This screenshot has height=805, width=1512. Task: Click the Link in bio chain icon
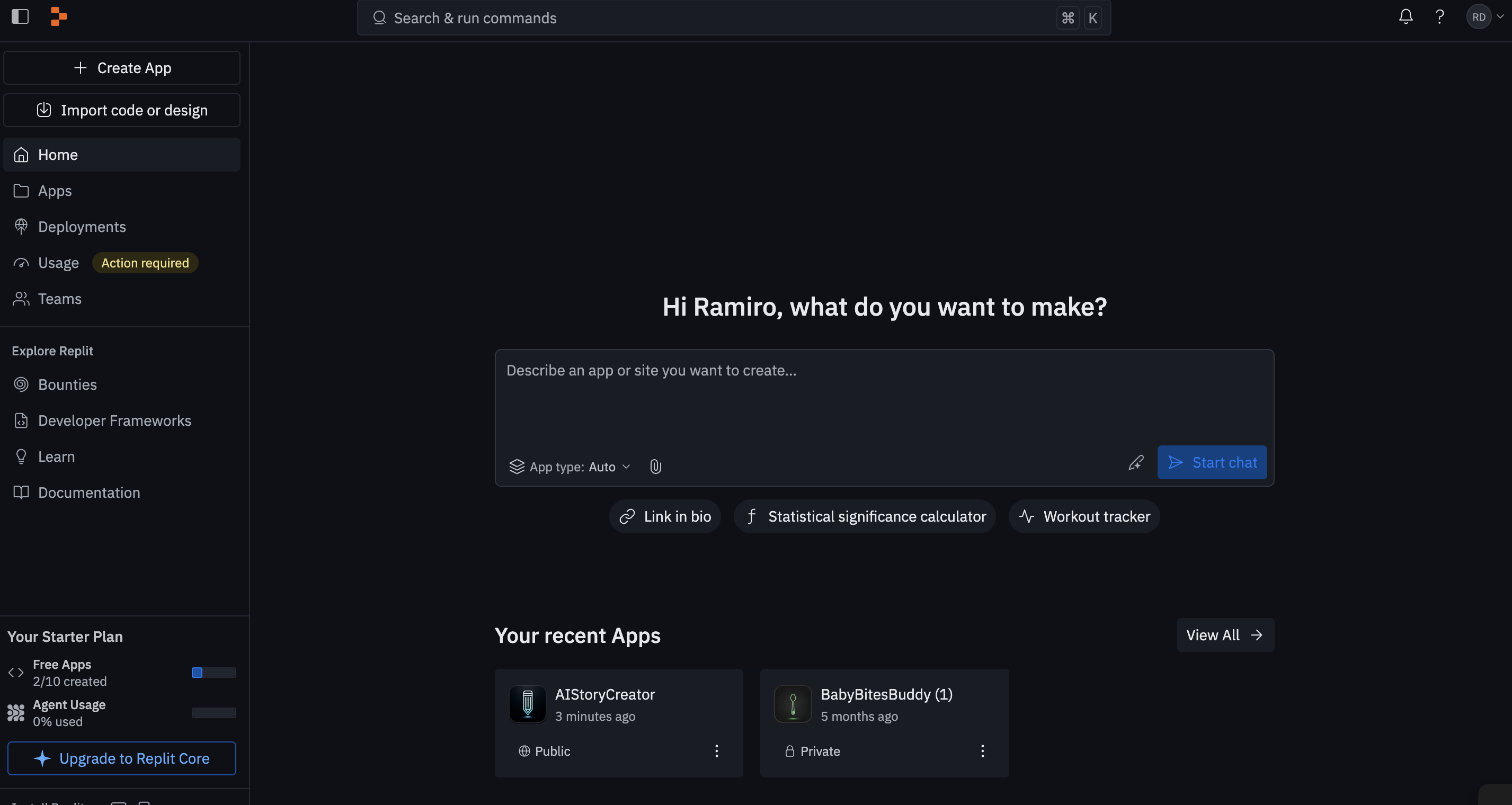pyautogui.click(x=627, y=516)
